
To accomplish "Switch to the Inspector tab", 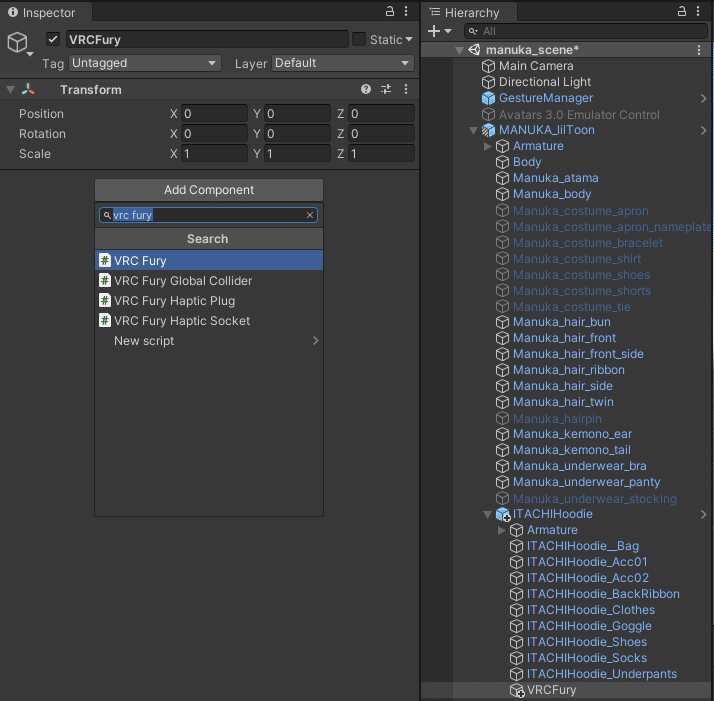I will click(x=46, y=12).
